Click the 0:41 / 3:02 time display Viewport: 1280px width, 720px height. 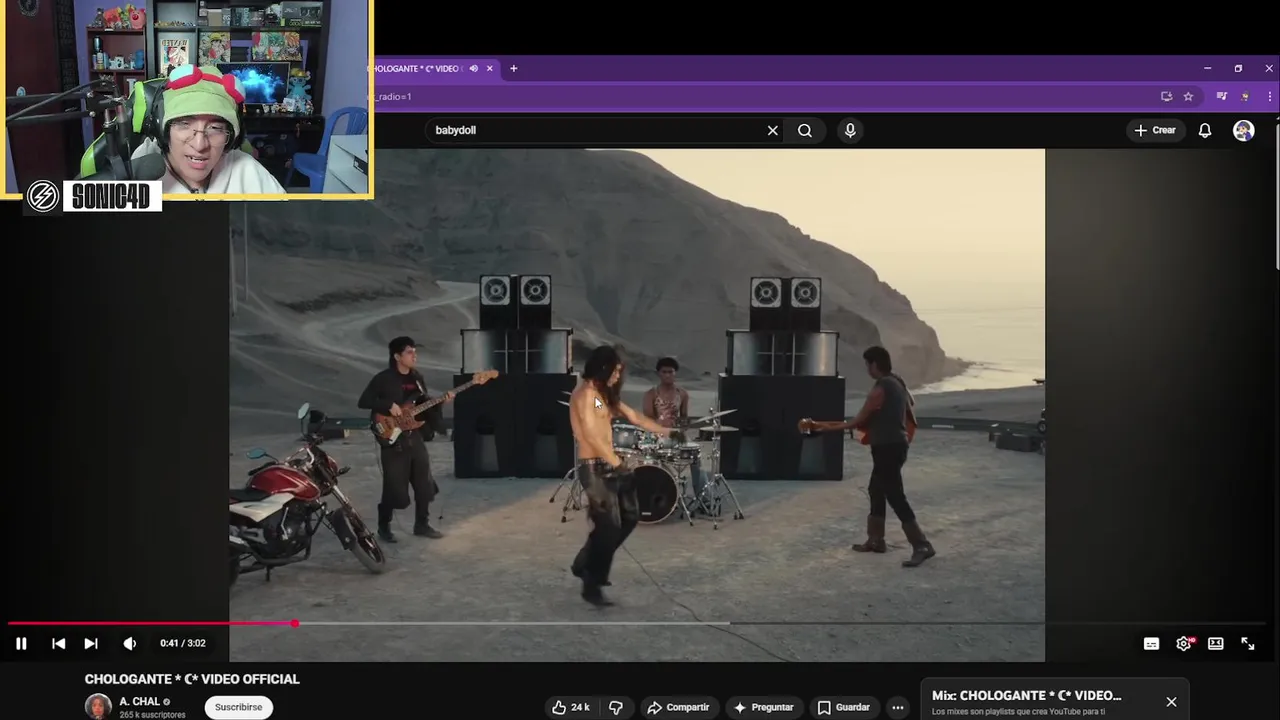tap(183, 643)
